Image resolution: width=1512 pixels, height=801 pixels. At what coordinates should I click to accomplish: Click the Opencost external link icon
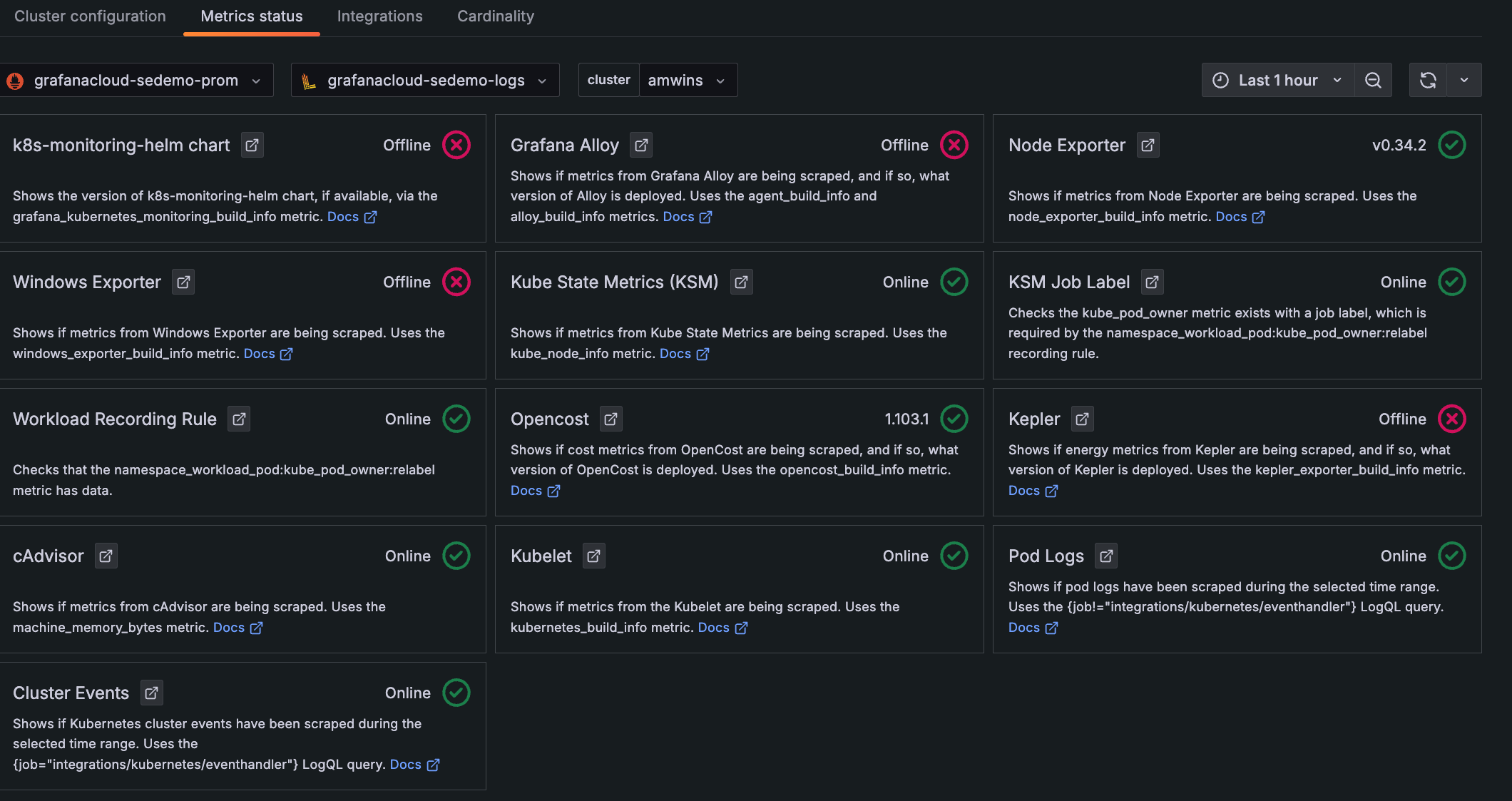(611, 419)
